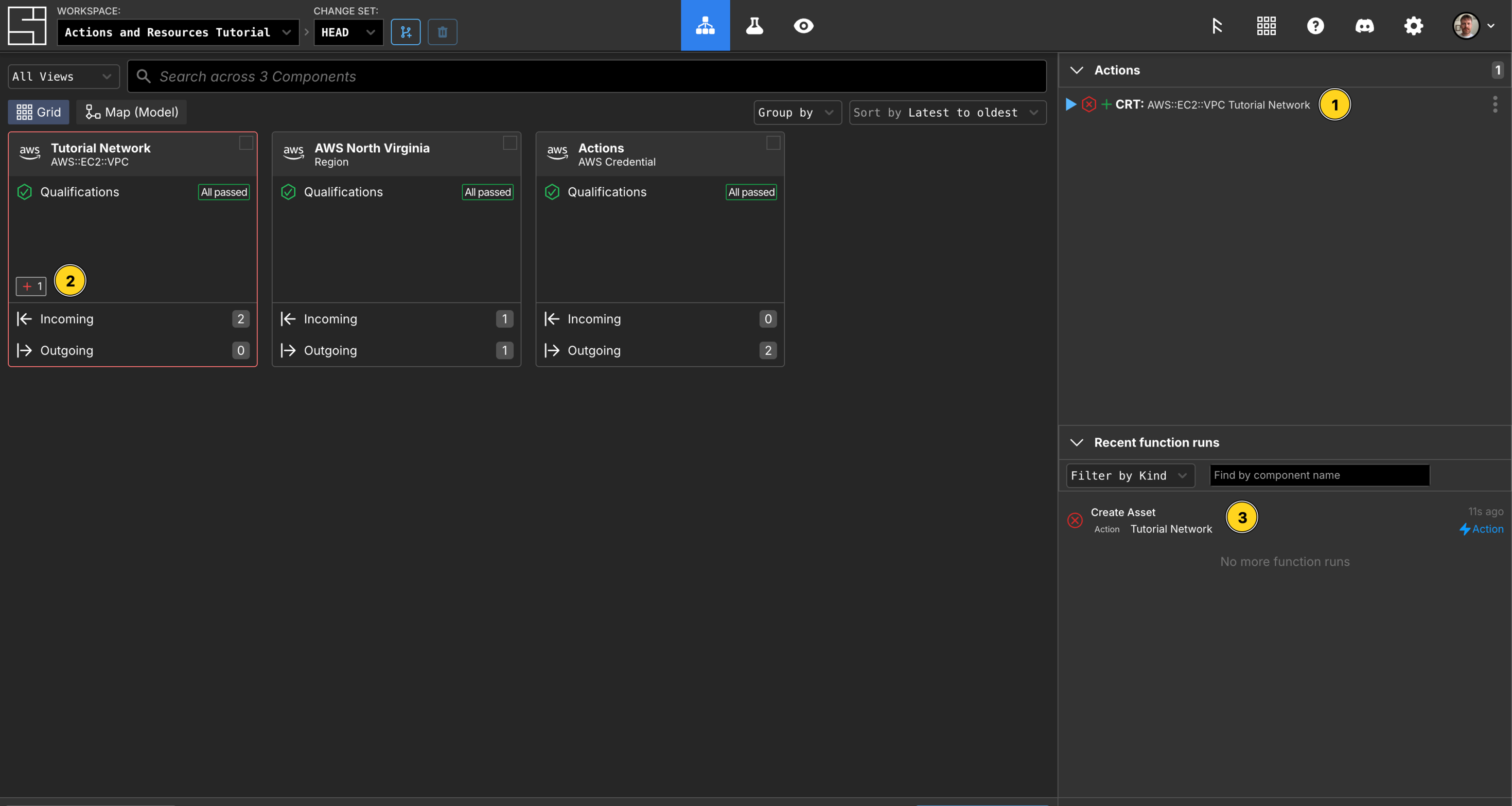Image resolution: width=1512 pixels, height=806 pixels.
Task: Click Actions Qualifications check icon
Action: click(x=552, y=192)
